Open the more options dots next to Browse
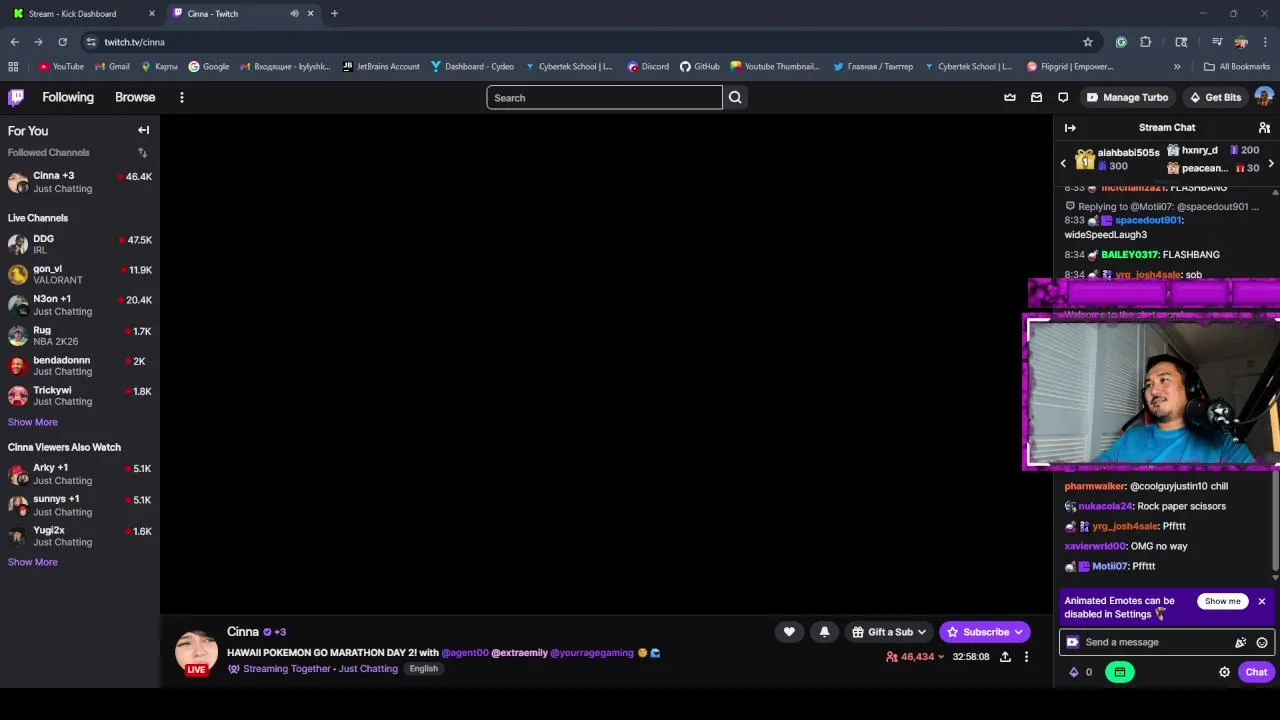 pos(181,97)
